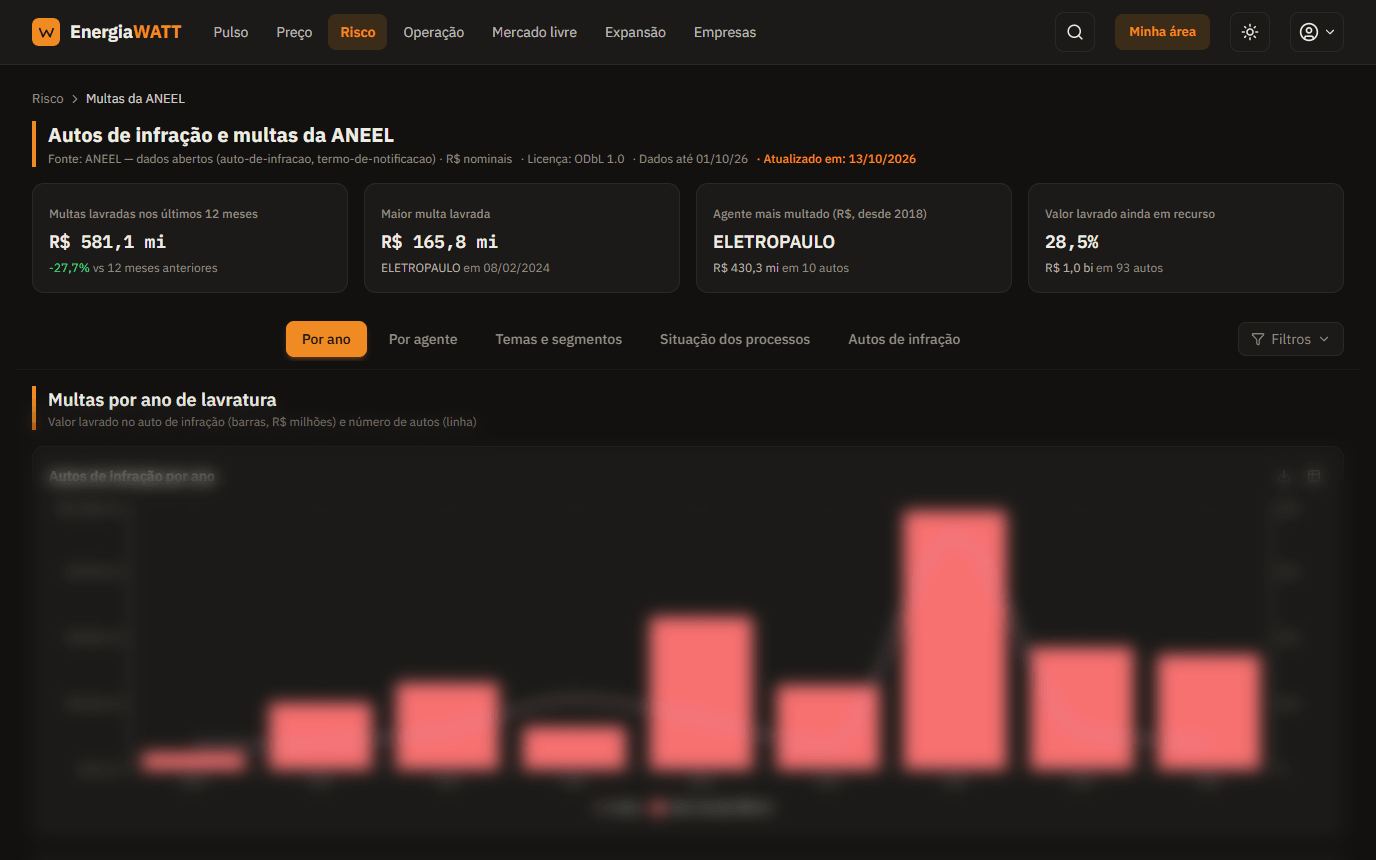Click the chart table view icon
Viewport: 1376px width, 860px height.
(1314, 476)
